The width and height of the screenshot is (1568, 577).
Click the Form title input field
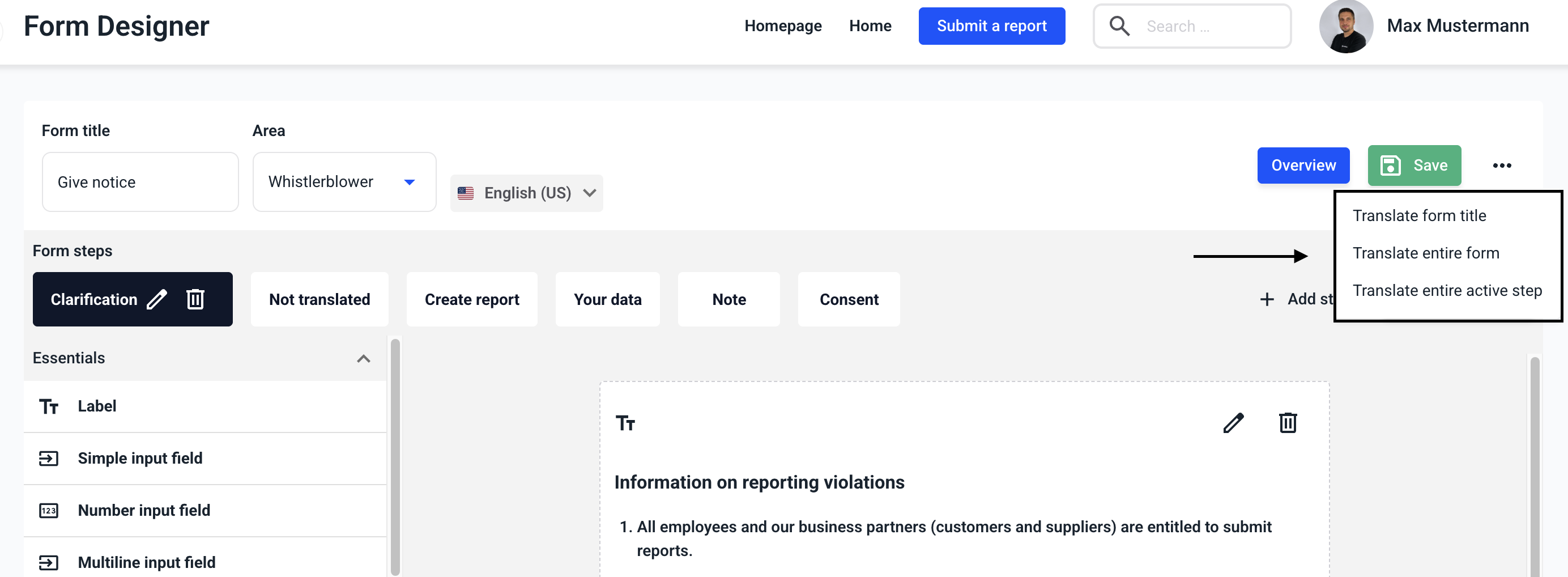(x=140, y=181)
